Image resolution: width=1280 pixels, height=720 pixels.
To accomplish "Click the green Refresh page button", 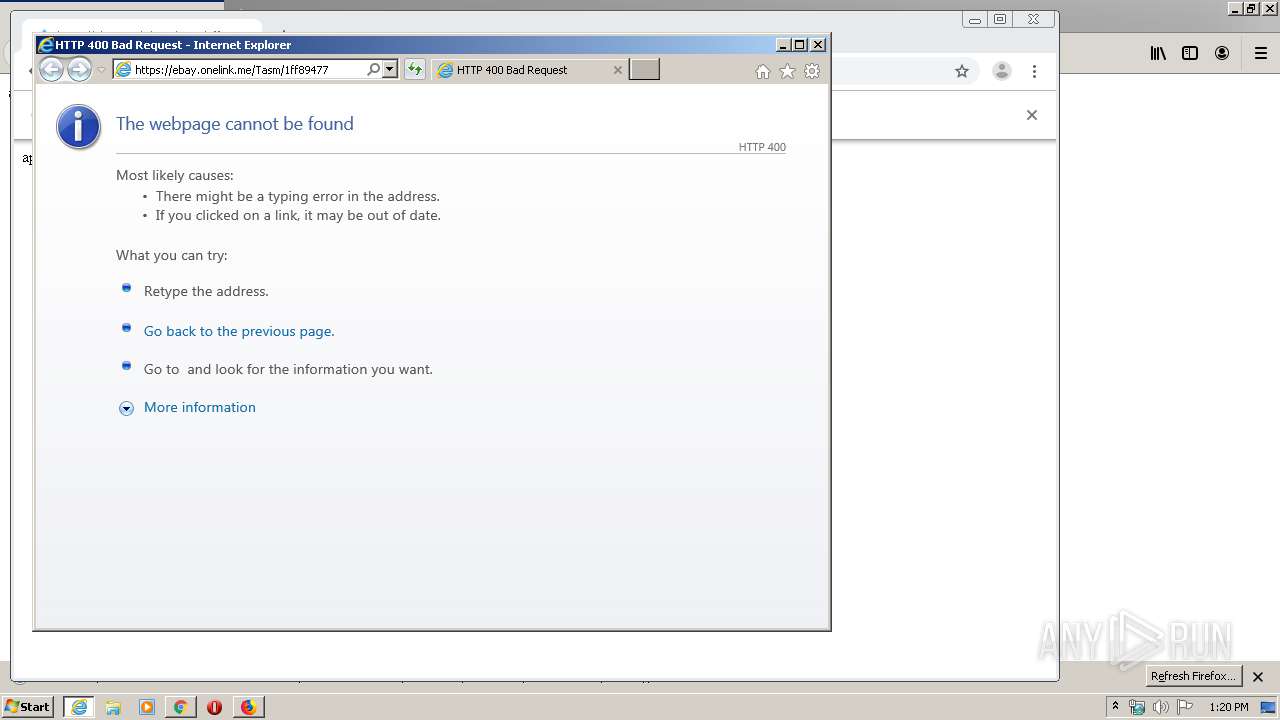I will coord(414,69).
